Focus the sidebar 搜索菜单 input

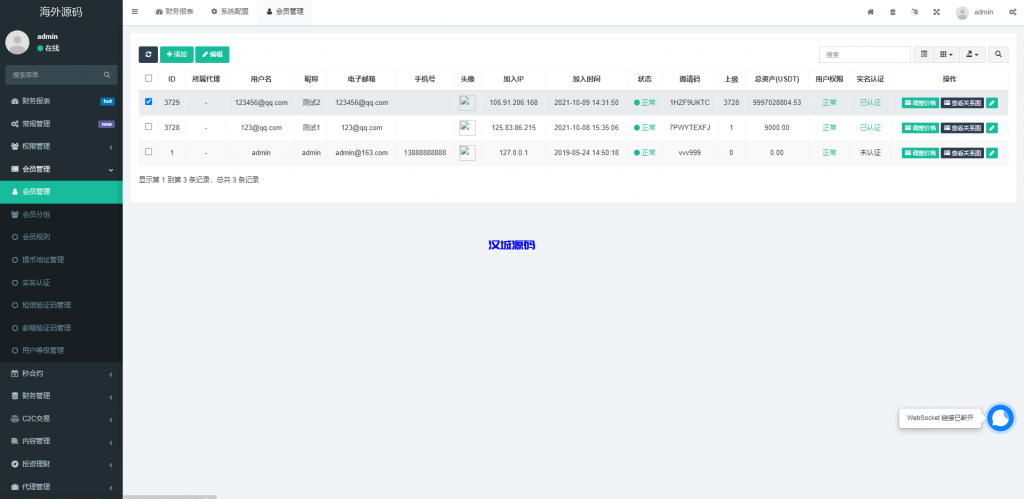coord(54,75)
